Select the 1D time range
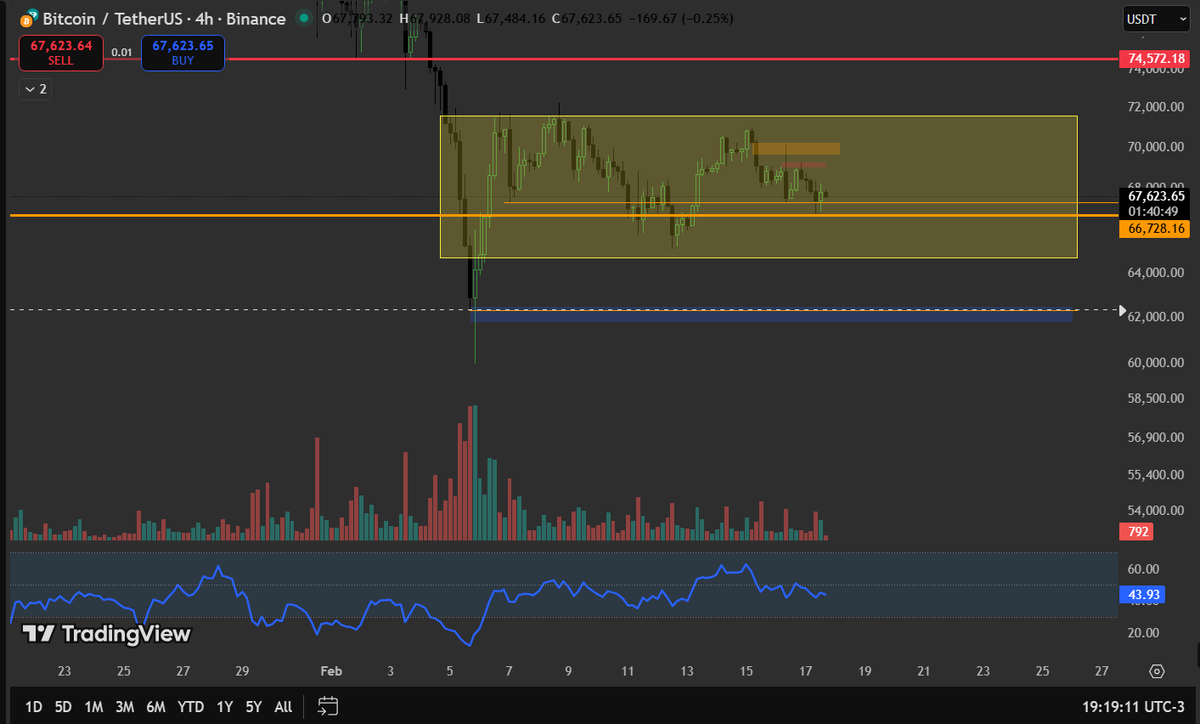Screen dimensions: 1200x724 point(33,707)
